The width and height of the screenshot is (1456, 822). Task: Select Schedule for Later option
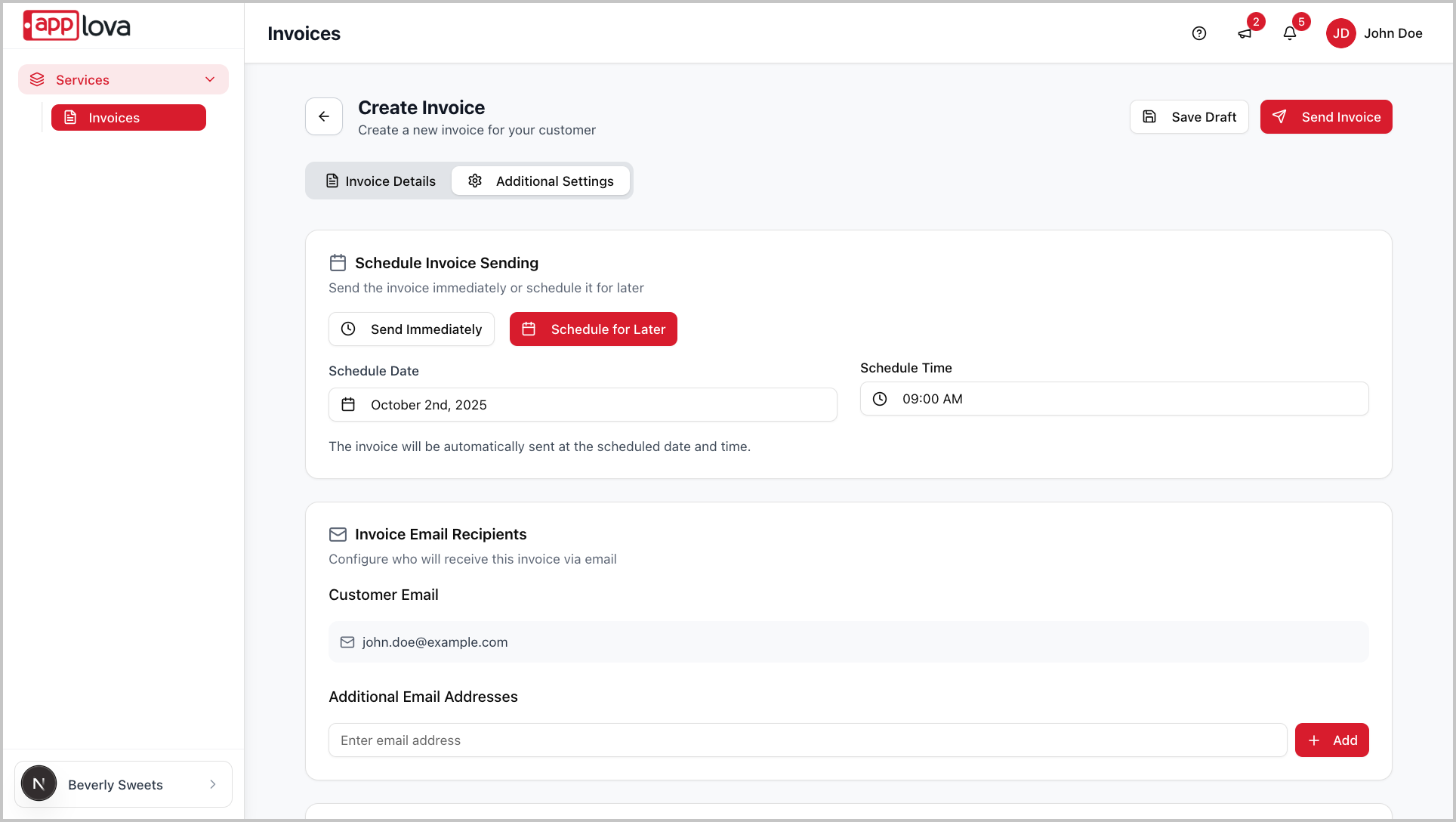[x=594, y=329]
